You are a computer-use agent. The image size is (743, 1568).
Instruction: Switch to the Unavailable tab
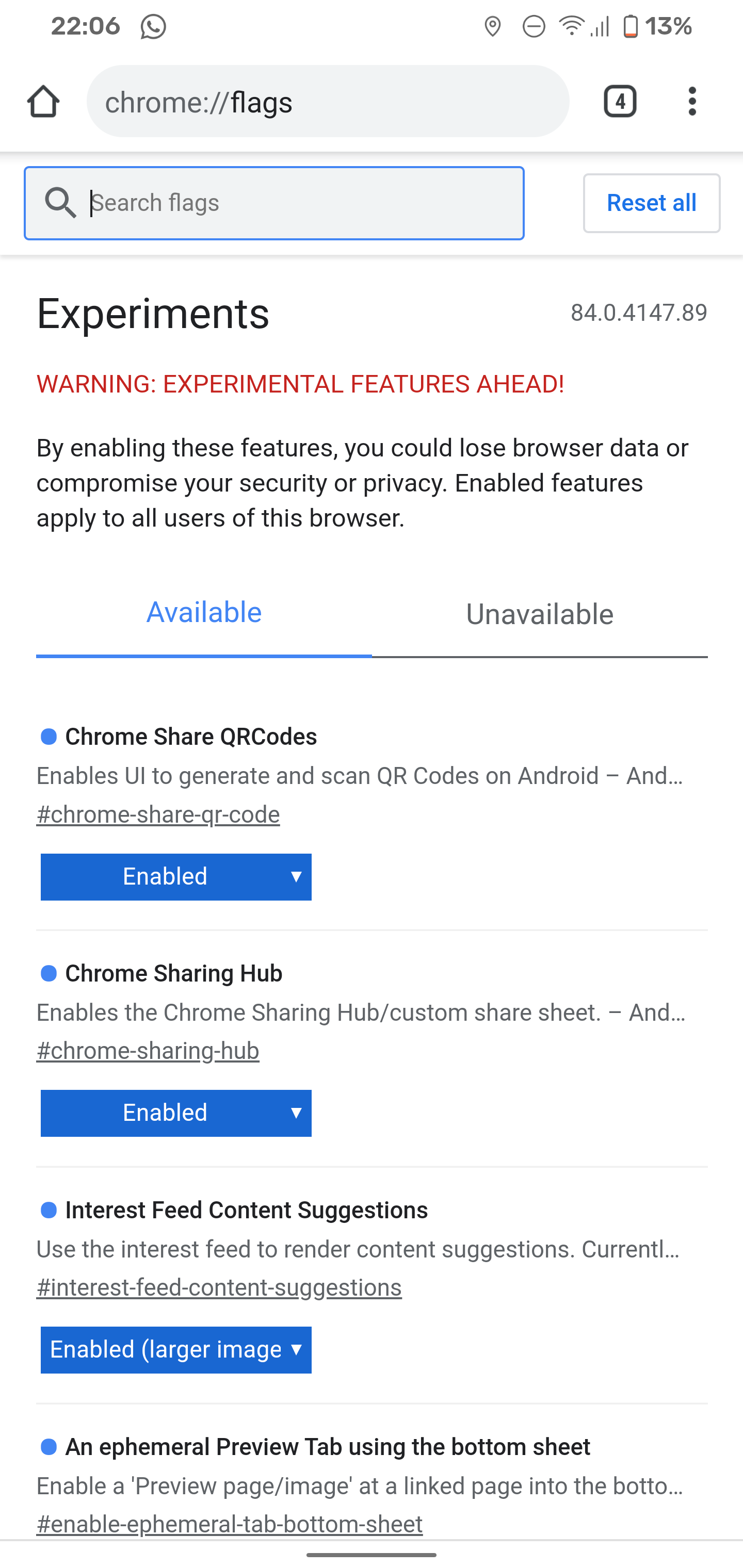(540, 614)
